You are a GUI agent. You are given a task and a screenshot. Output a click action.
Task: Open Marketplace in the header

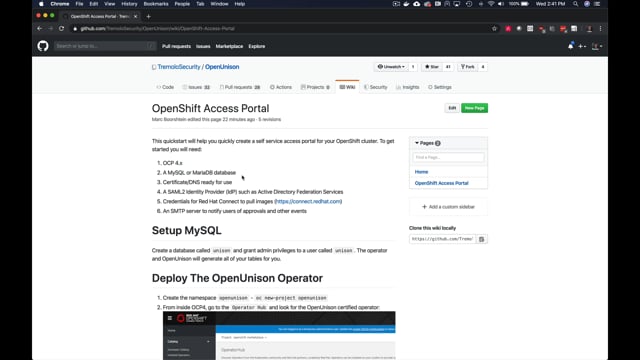point(229,47)
